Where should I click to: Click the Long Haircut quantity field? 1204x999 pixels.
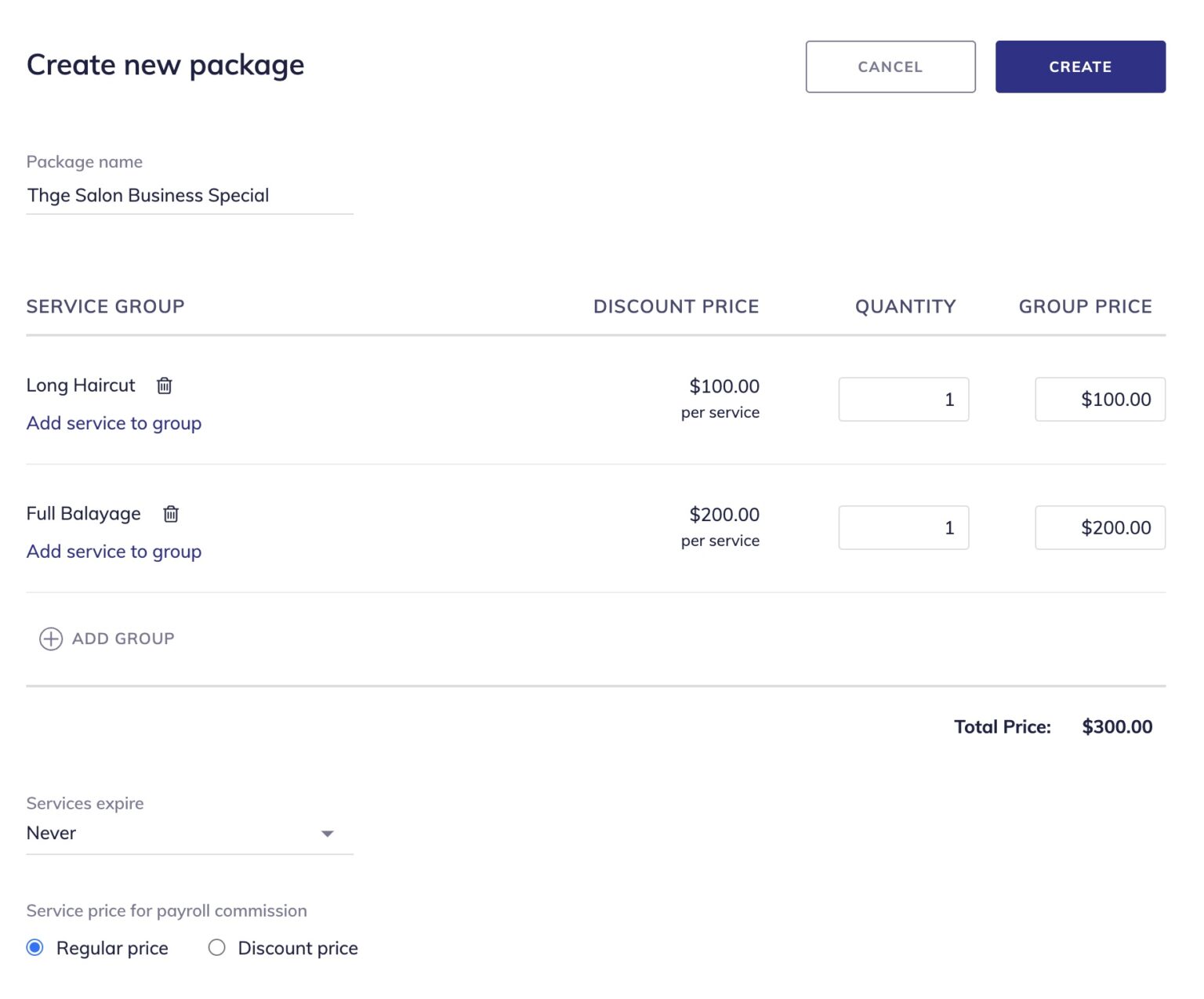point(903,400)
